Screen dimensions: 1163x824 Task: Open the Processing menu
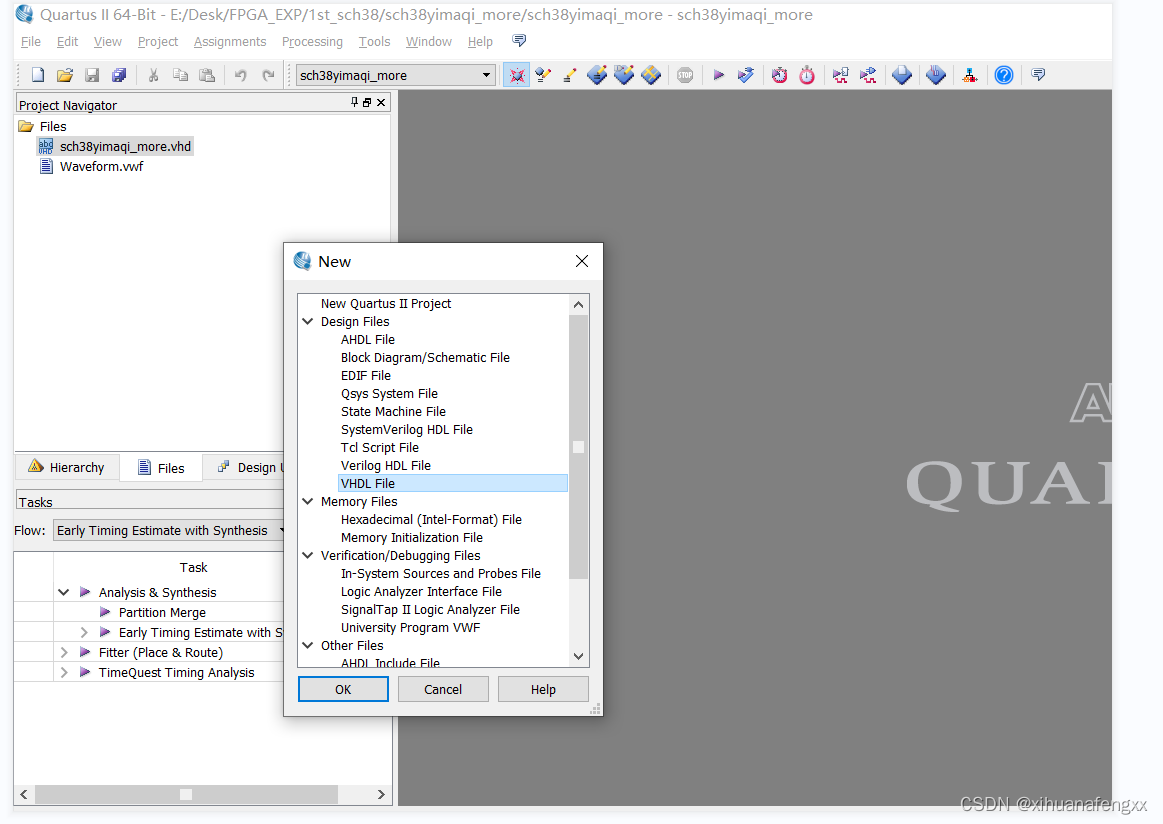(312, 42)
